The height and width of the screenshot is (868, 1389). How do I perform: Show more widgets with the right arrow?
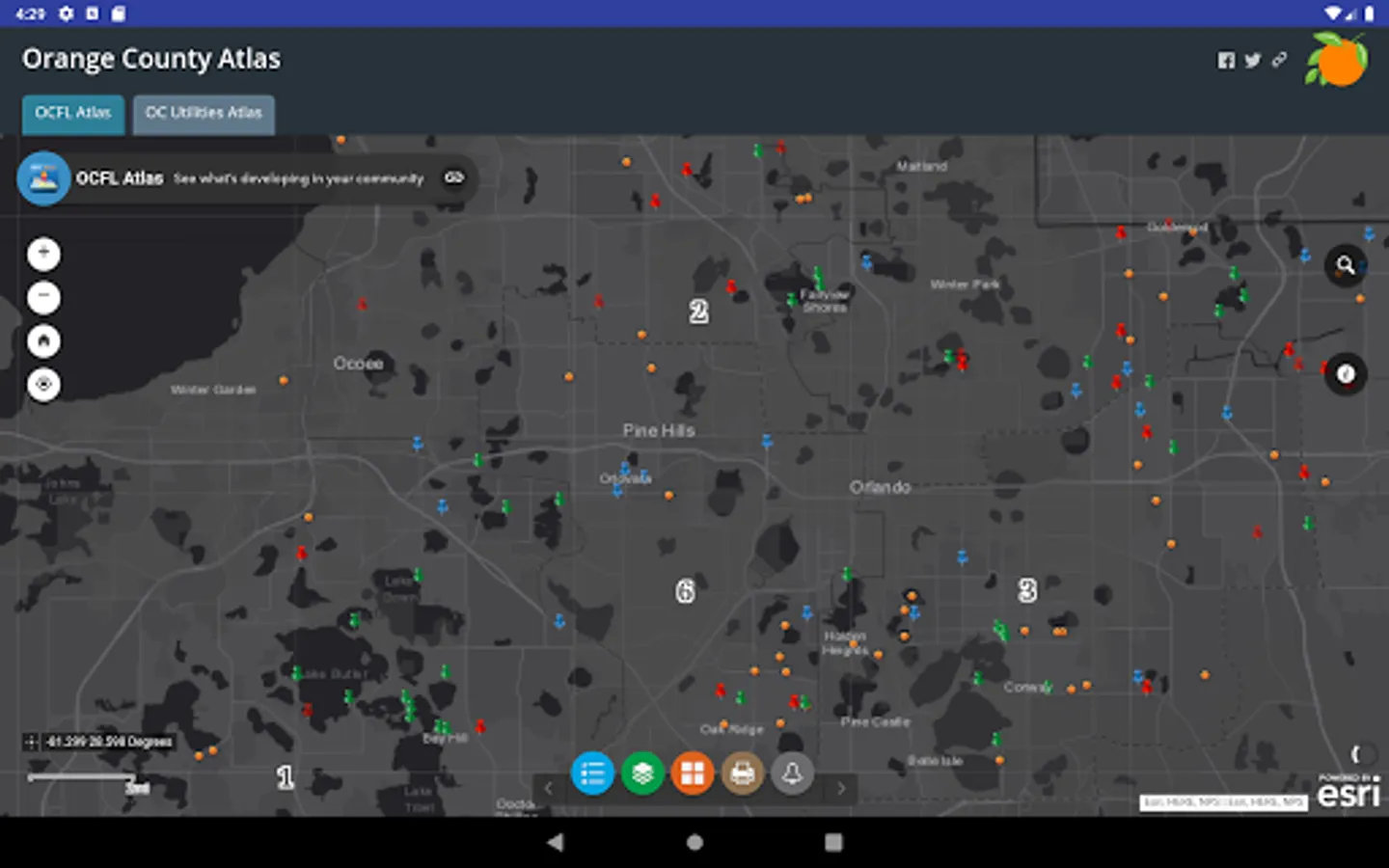coord(841,788)
